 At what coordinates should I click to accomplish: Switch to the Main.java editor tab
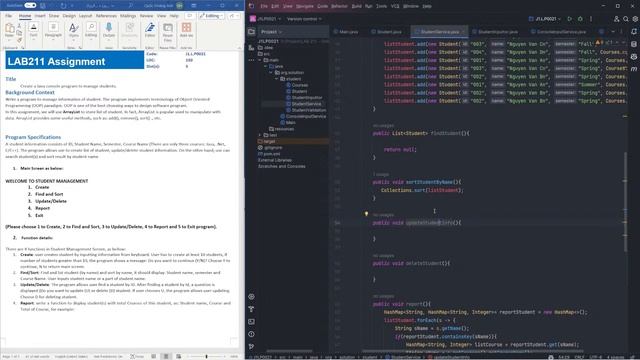click(346, 31)
